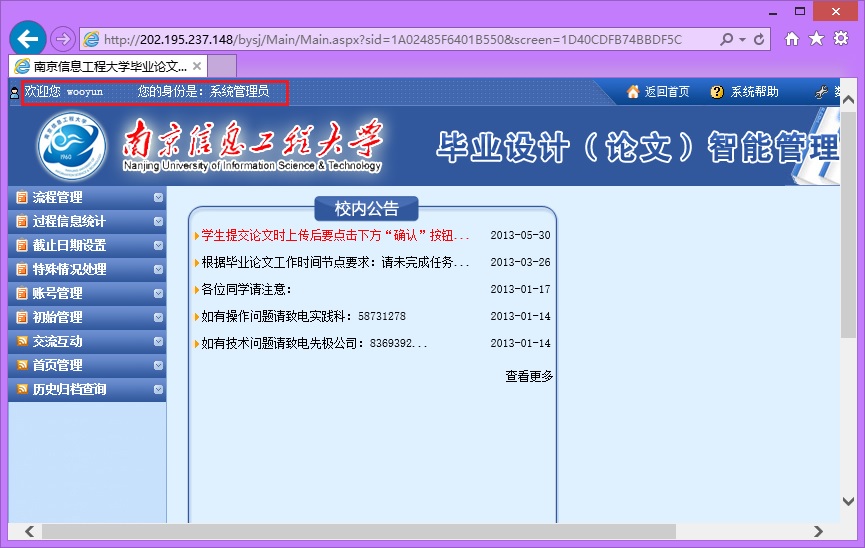Open the 流程管理 menu label
The height and width of the screenshot is (548, 865).
tap(57, 197)
